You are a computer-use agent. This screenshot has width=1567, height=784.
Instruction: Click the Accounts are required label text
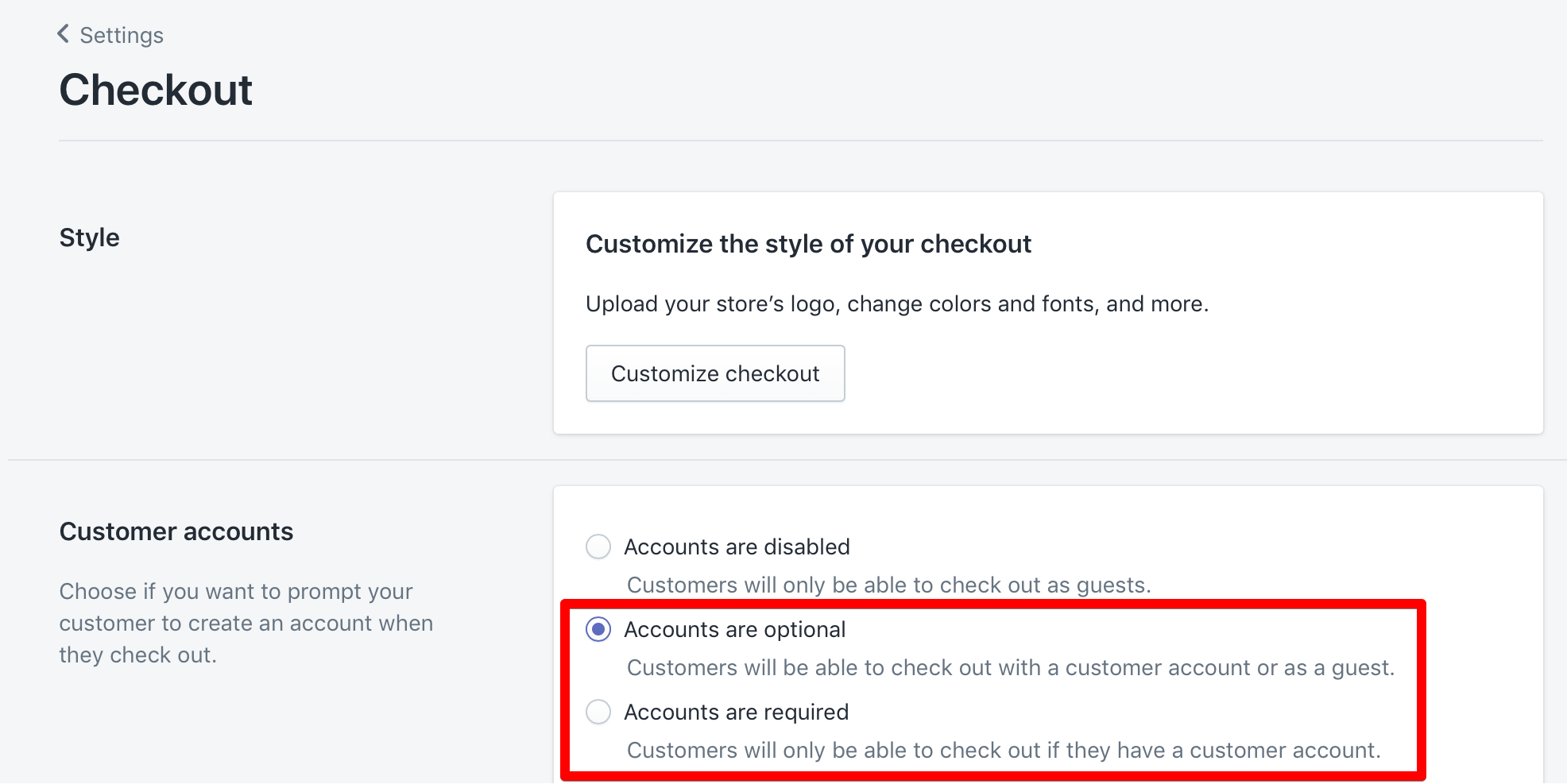[737, 713]
